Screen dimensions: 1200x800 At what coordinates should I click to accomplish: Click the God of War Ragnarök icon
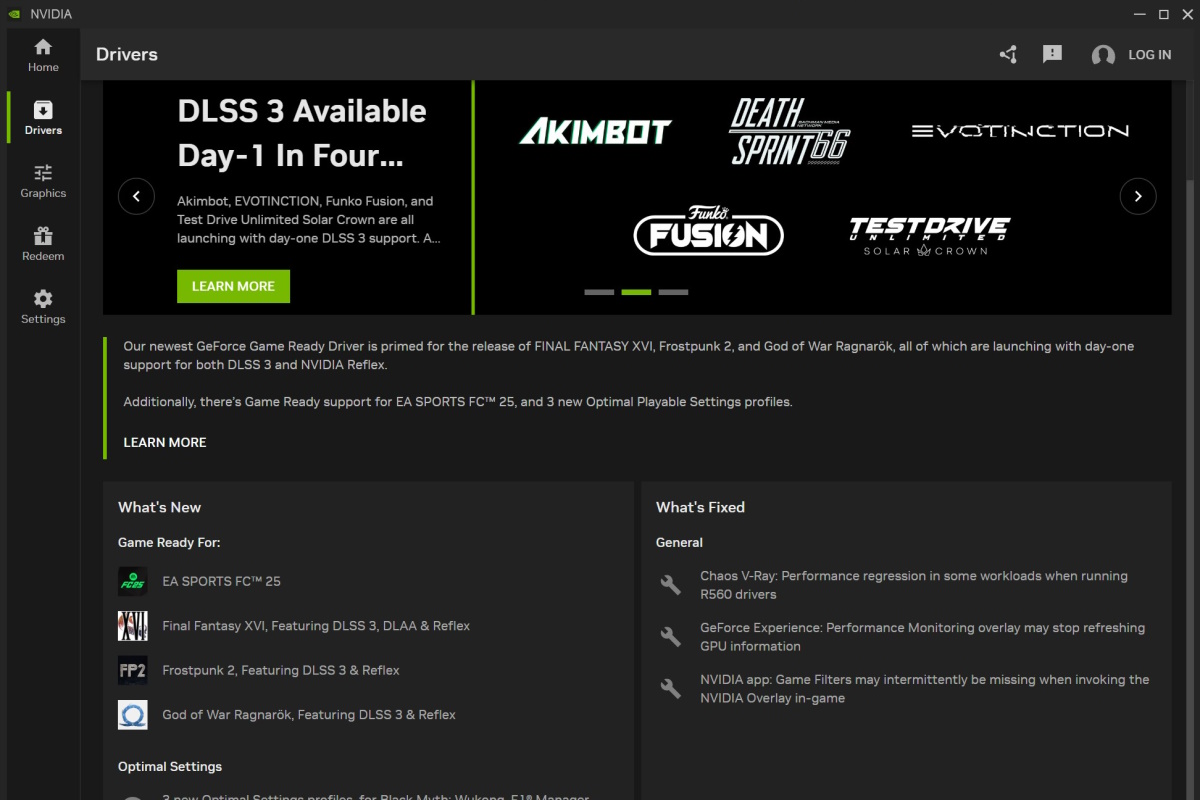click(x=133, y=715)
